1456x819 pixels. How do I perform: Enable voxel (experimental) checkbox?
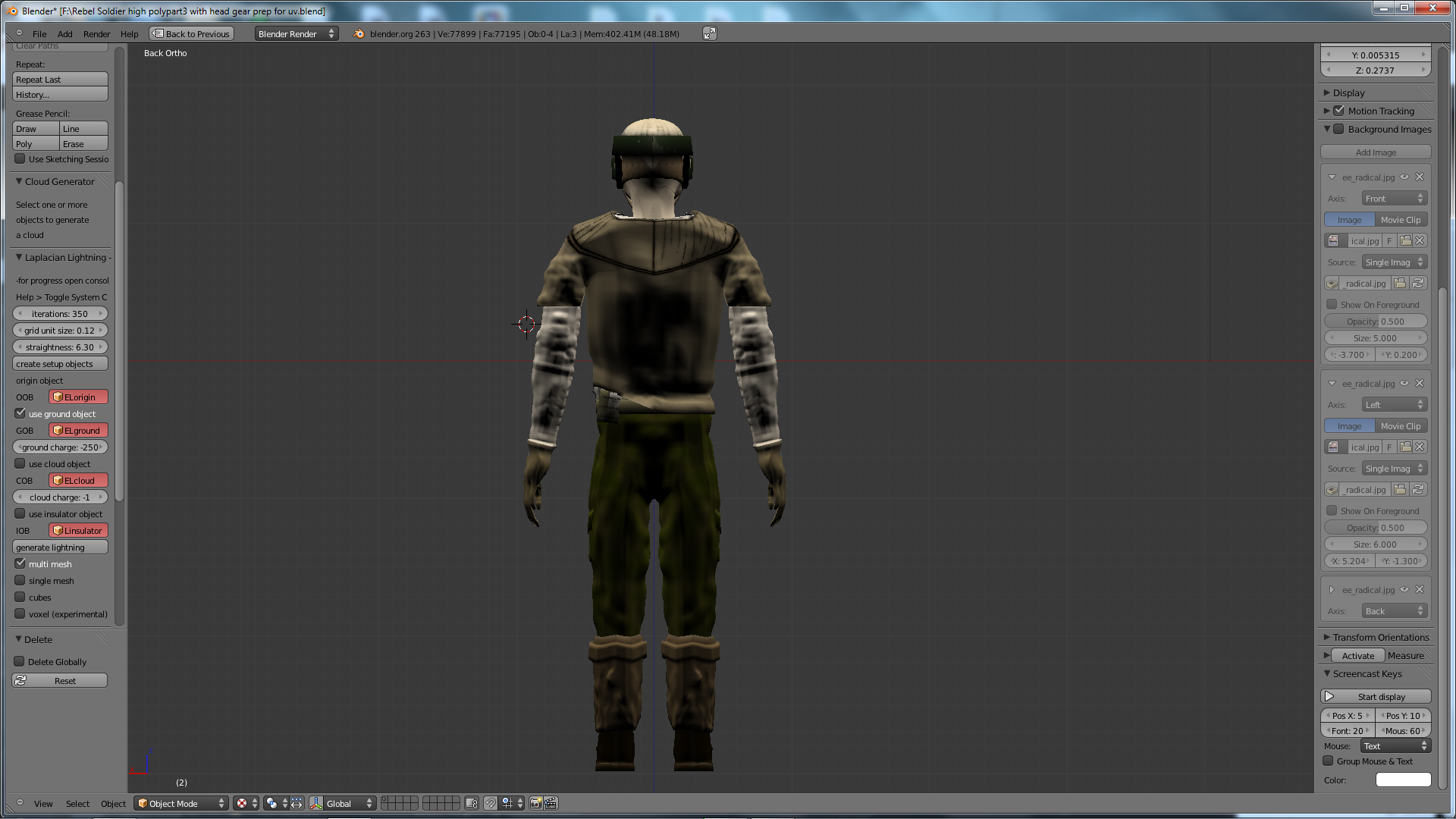click(x=20, y=613)
